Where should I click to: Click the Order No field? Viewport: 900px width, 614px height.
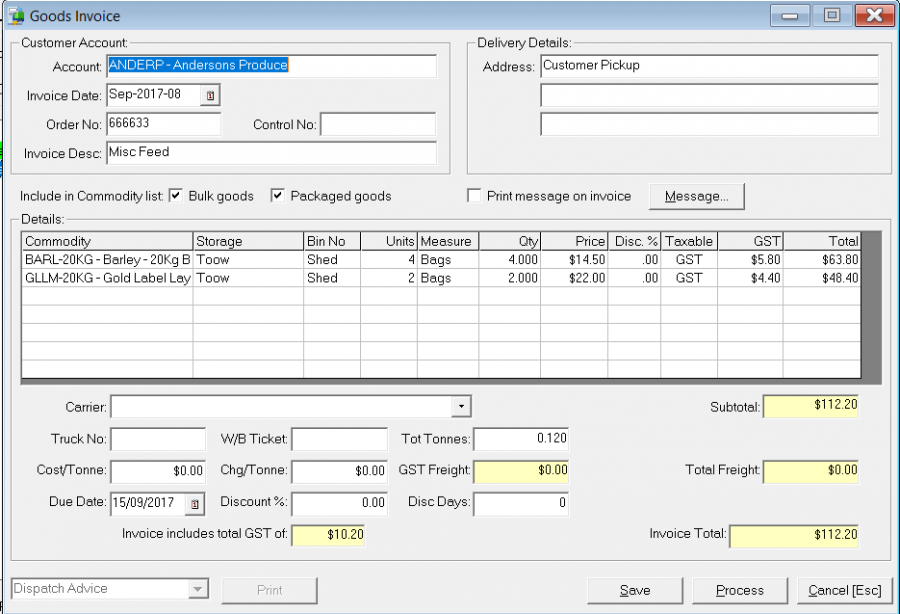pos(164,124)
